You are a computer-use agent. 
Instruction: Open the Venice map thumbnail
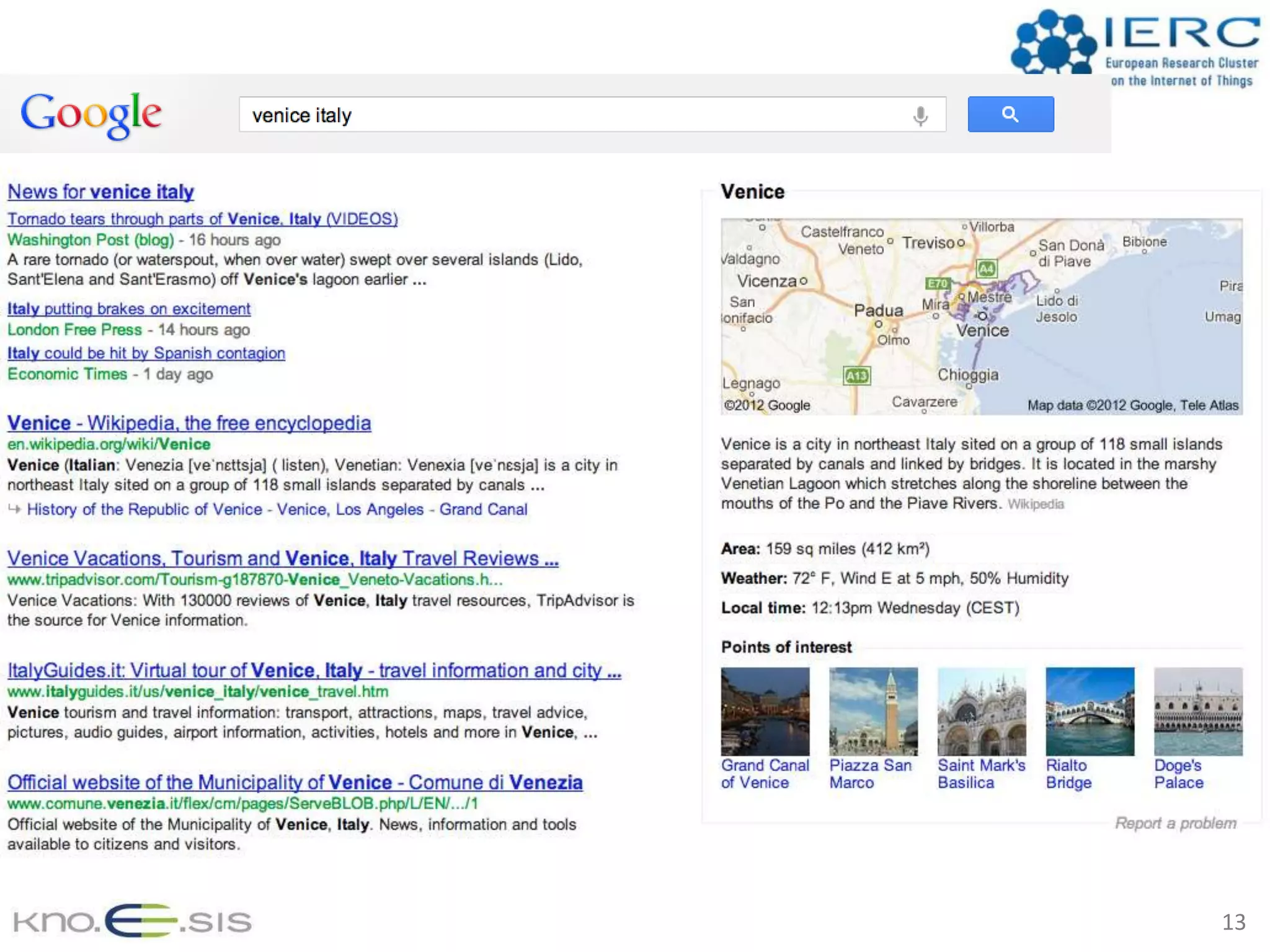981,316
